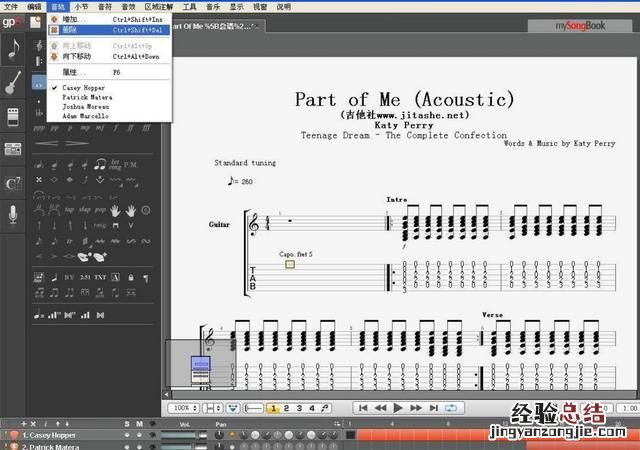The width and height of the screenshot is (640, 450).
Task: Click the TXT text annotation icon
Action: pos(99,277)
